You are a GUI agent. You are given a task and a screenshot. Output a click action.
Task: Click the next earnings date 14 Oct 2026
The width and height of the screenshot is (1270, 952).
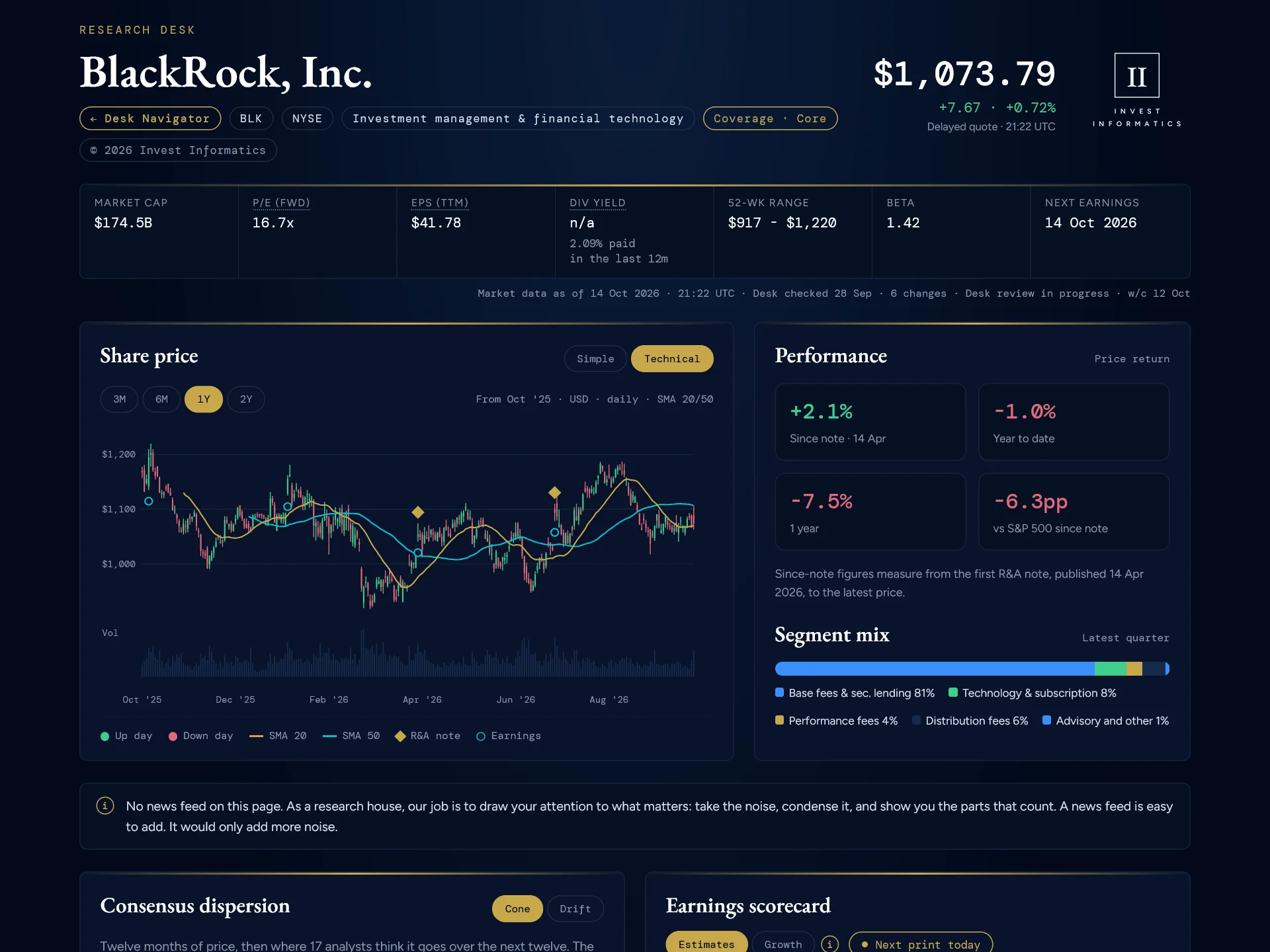pyautogui.click(x=1091, y=223)
